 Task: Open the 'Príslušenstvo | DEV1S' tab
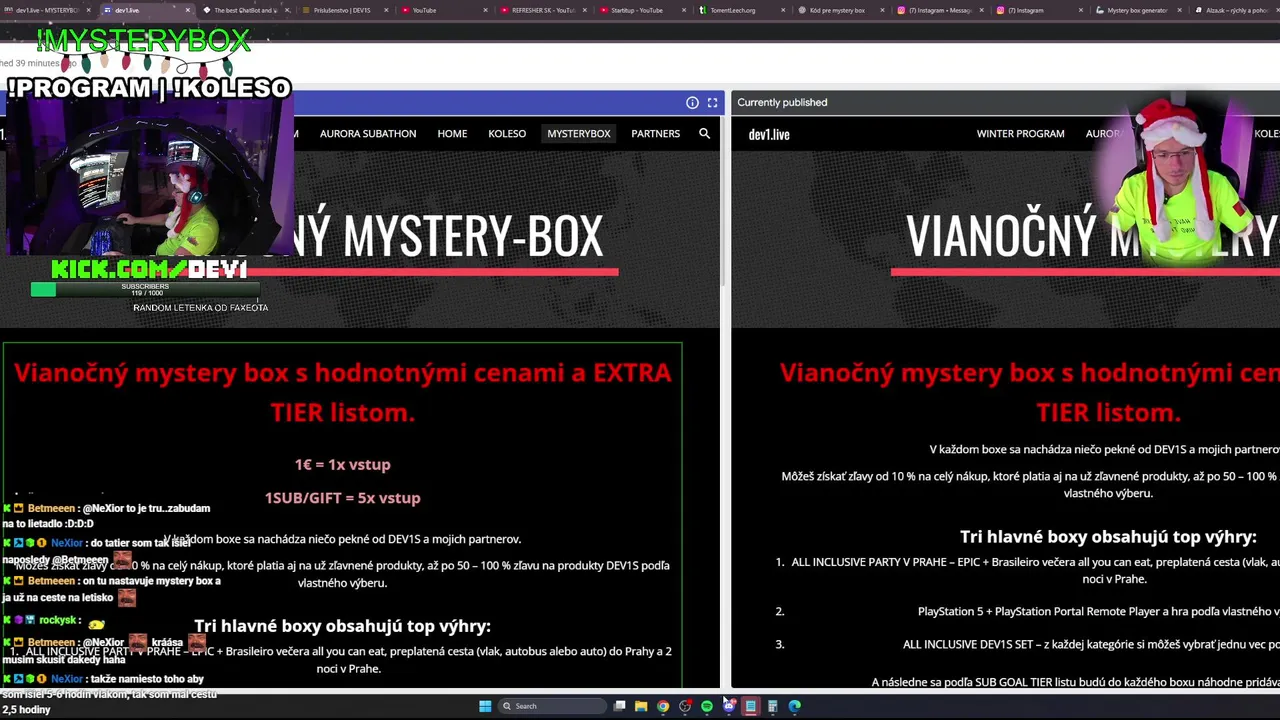pos(345,10)
